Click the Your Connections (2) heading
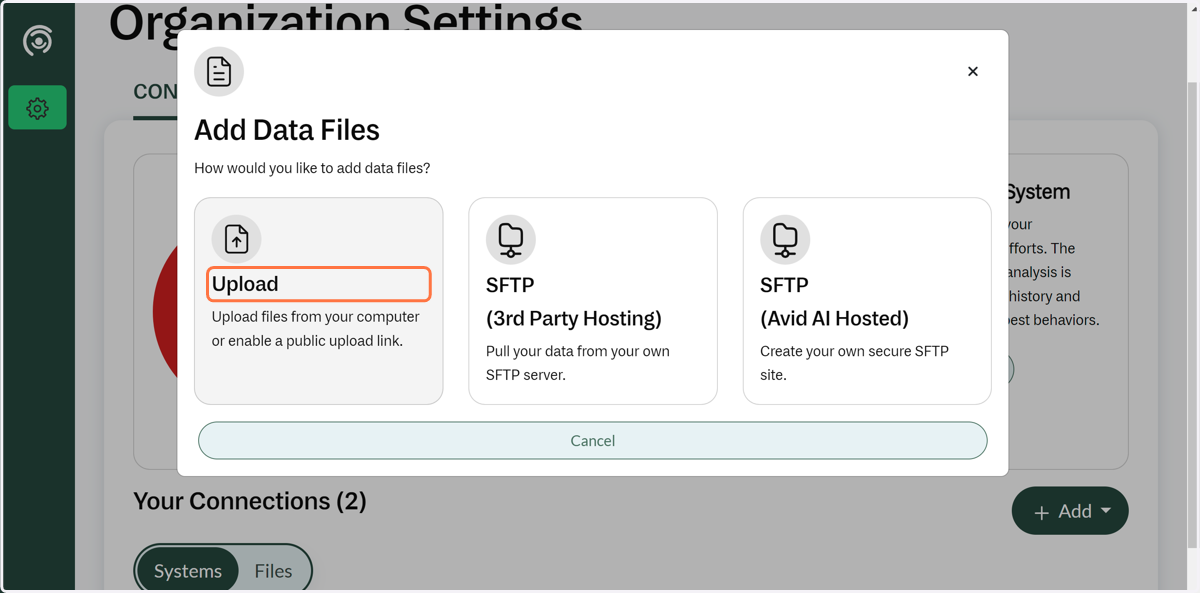The height and width of the screenshot is (593, 1200). coord(250,501)
